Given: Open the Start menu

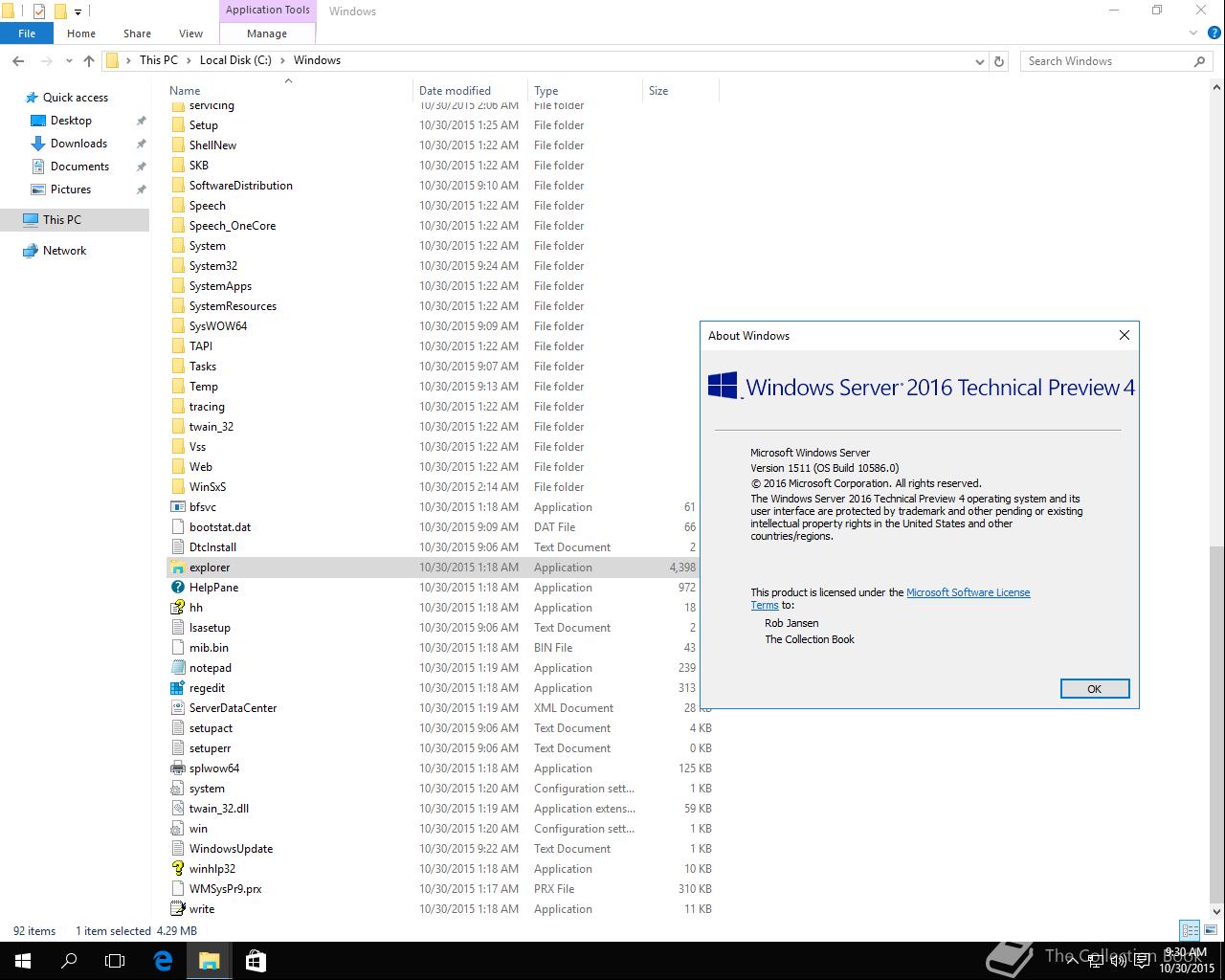Looking at the screenshot, I should (x=23, y=961).
